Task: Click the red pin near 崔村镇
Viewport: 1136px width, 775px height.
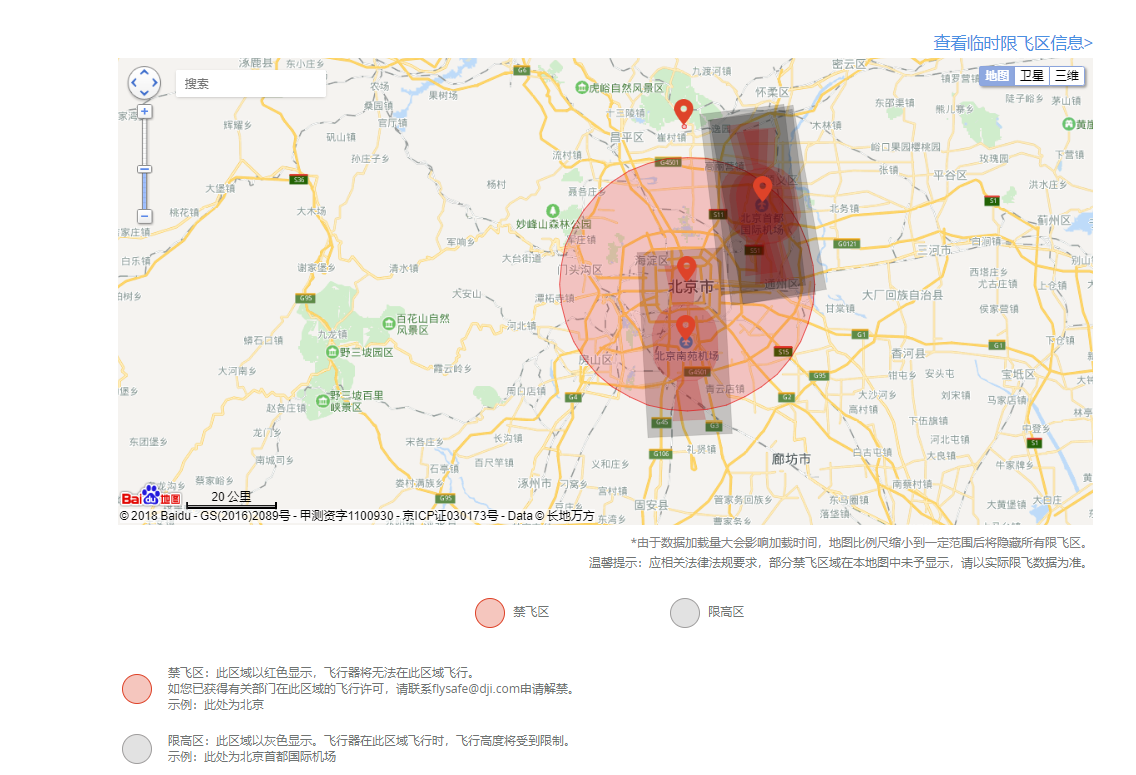Action: pyautogui.click(x=684, y=112)
